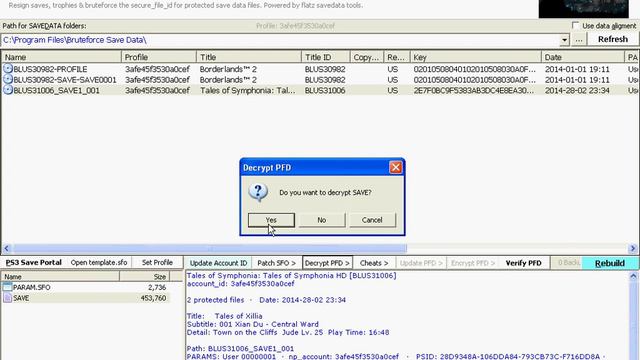Sort by Title ID column header
The width and height of the screenshot is (640, 360).
(326, 57)
